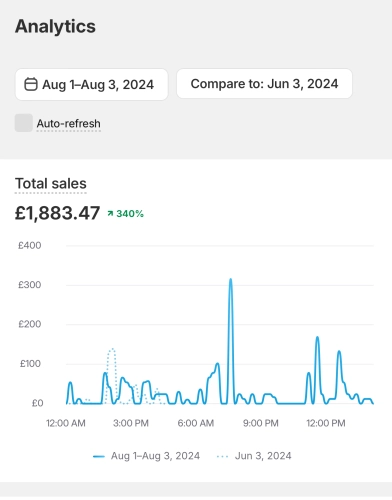This screenshot has height=500, width=392.
Task: Click the Analytics page heading
Action: [x=55, y=26]
